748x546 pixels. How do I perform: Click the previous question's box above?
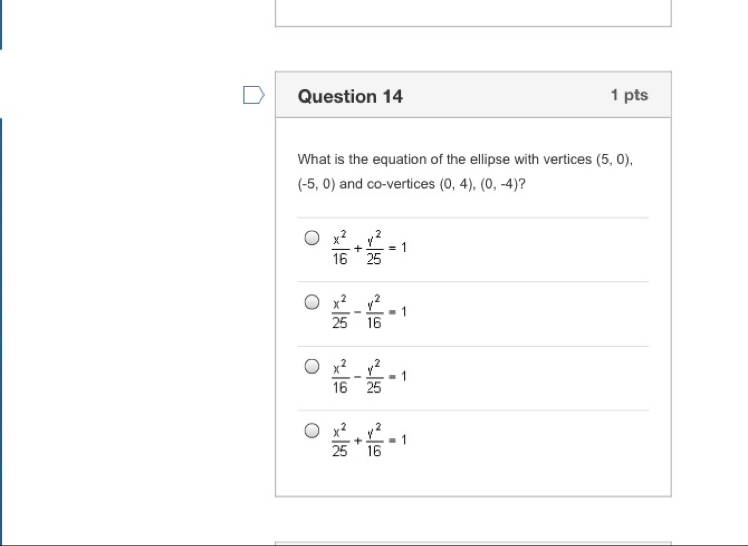(473, 13)
